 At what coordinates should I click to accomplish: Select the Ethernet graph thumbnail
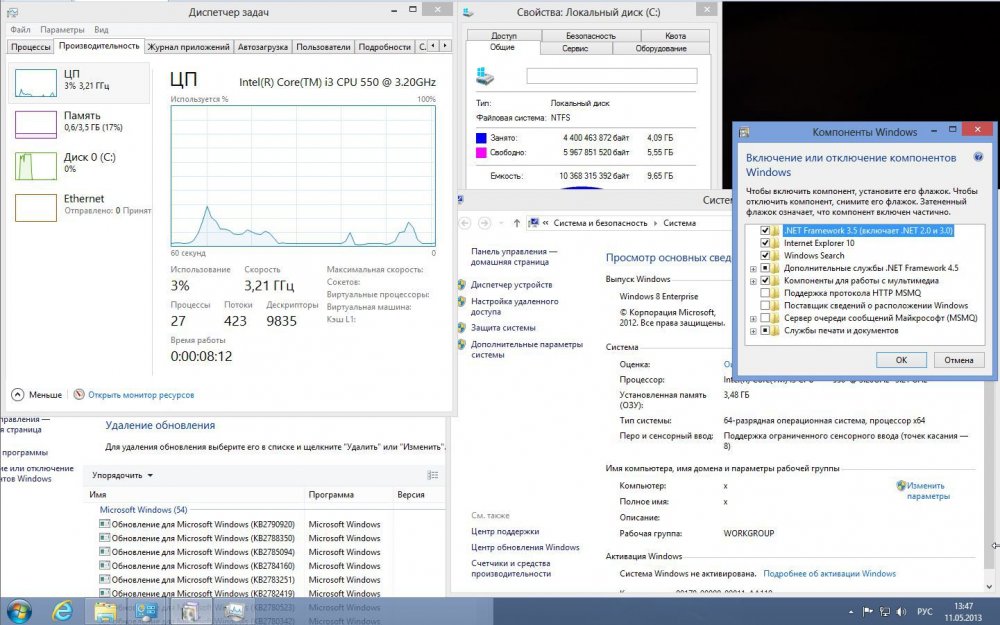36,207
